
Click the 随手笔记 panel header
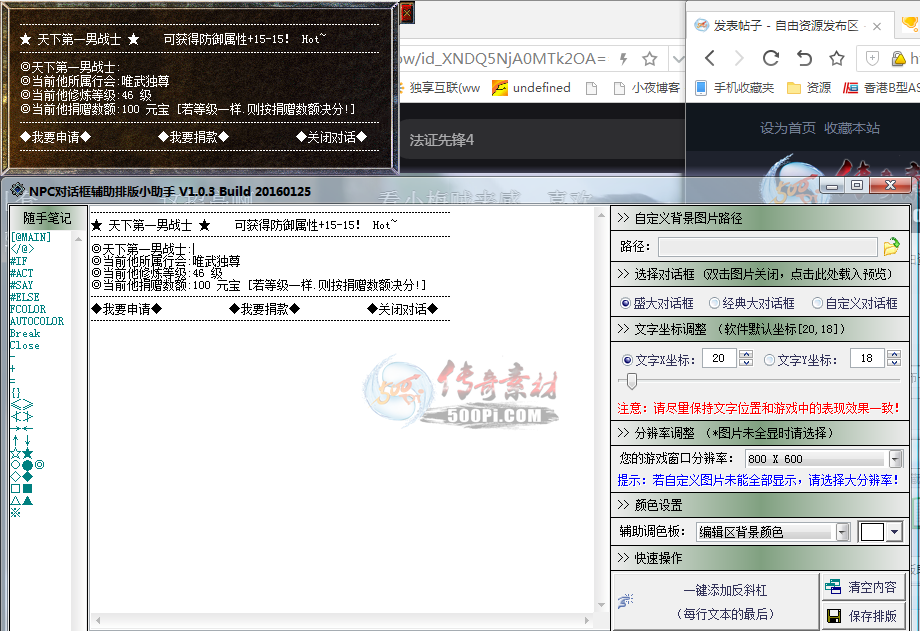[x=47, y=218]
